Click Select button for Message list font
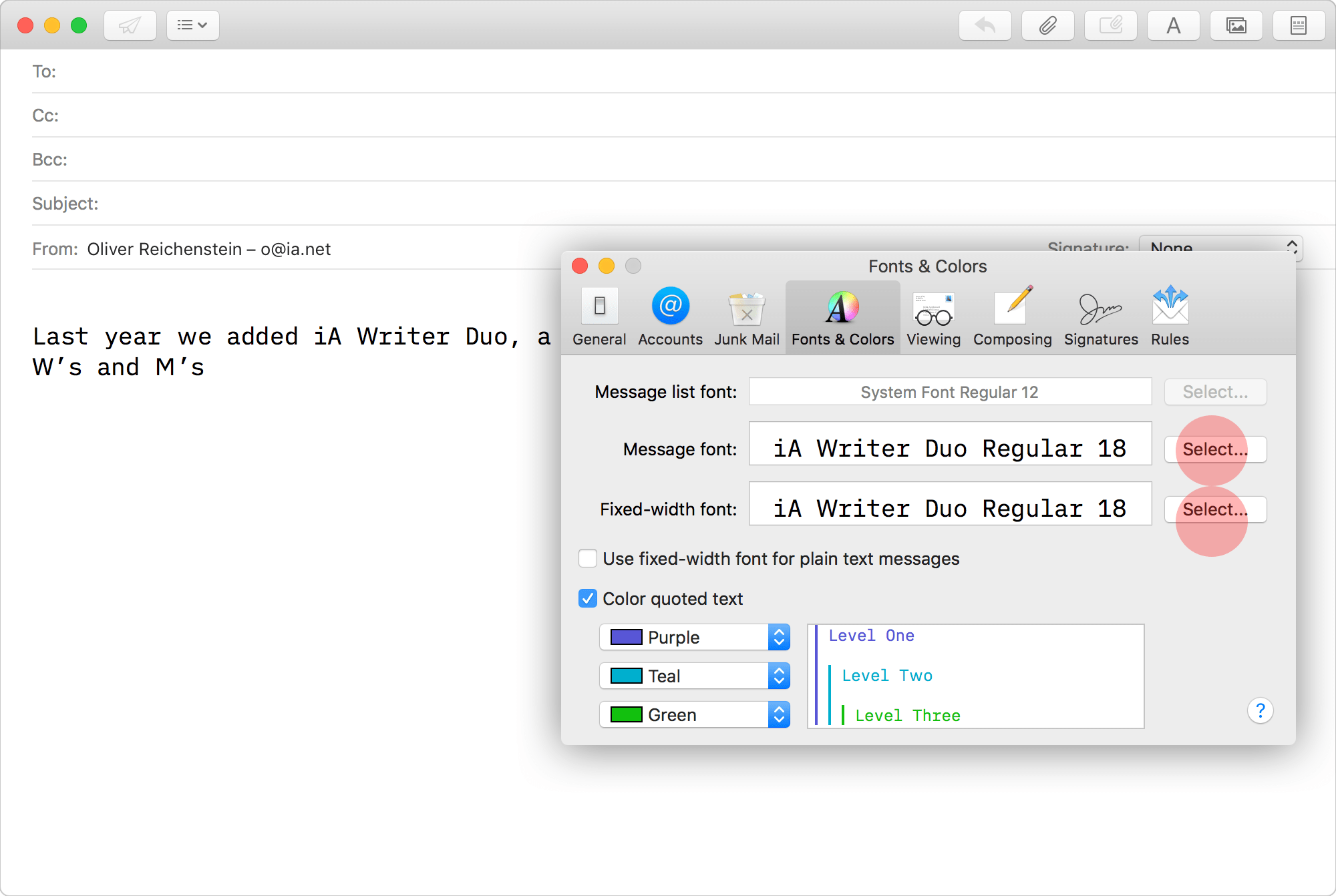 pyautogui.click(x=1215, y=392)
